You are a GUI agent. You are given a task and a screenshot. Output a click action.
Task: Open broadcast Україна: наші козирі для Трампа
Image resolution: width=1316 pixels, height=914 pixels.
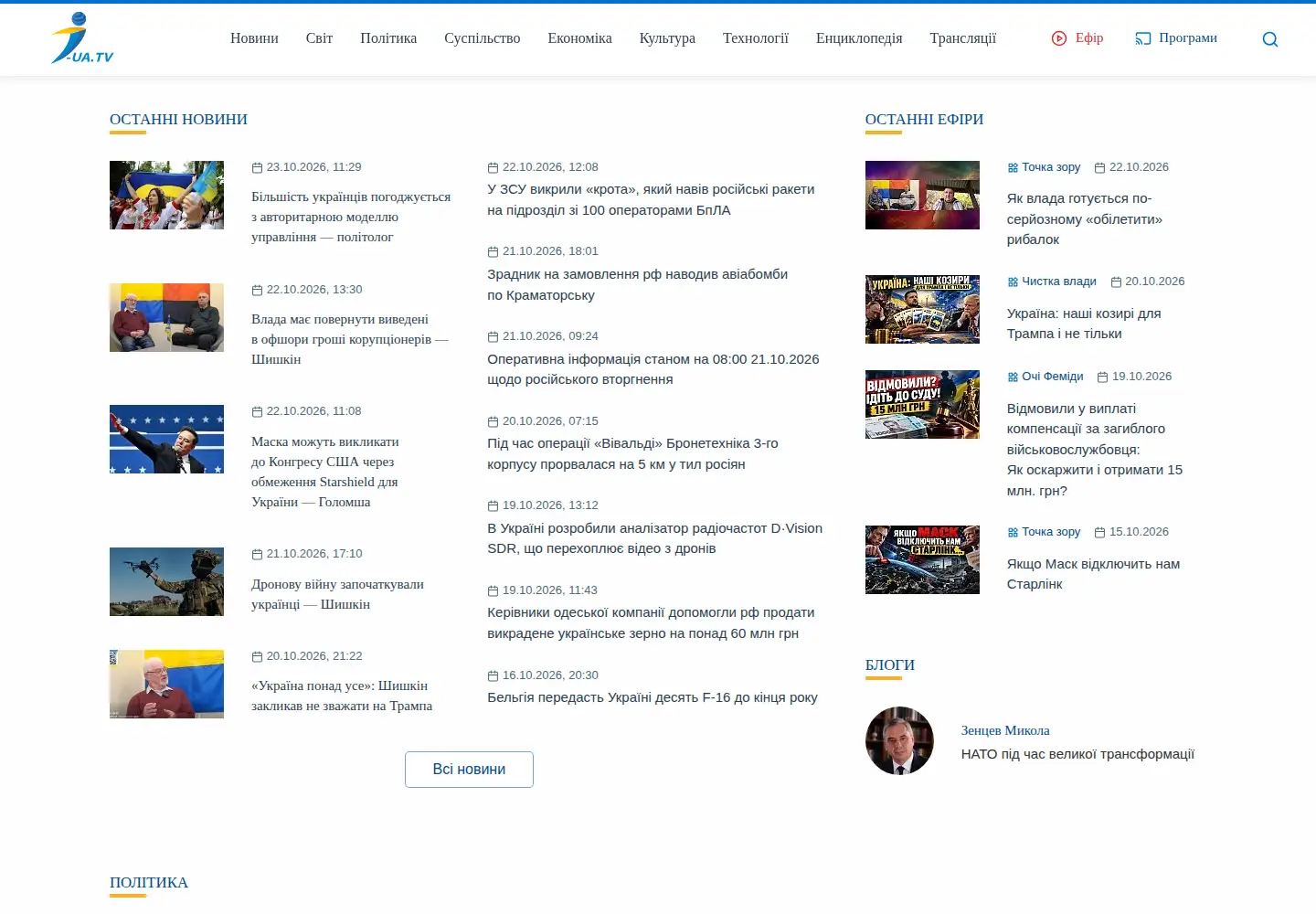(x=1084, y=324)
